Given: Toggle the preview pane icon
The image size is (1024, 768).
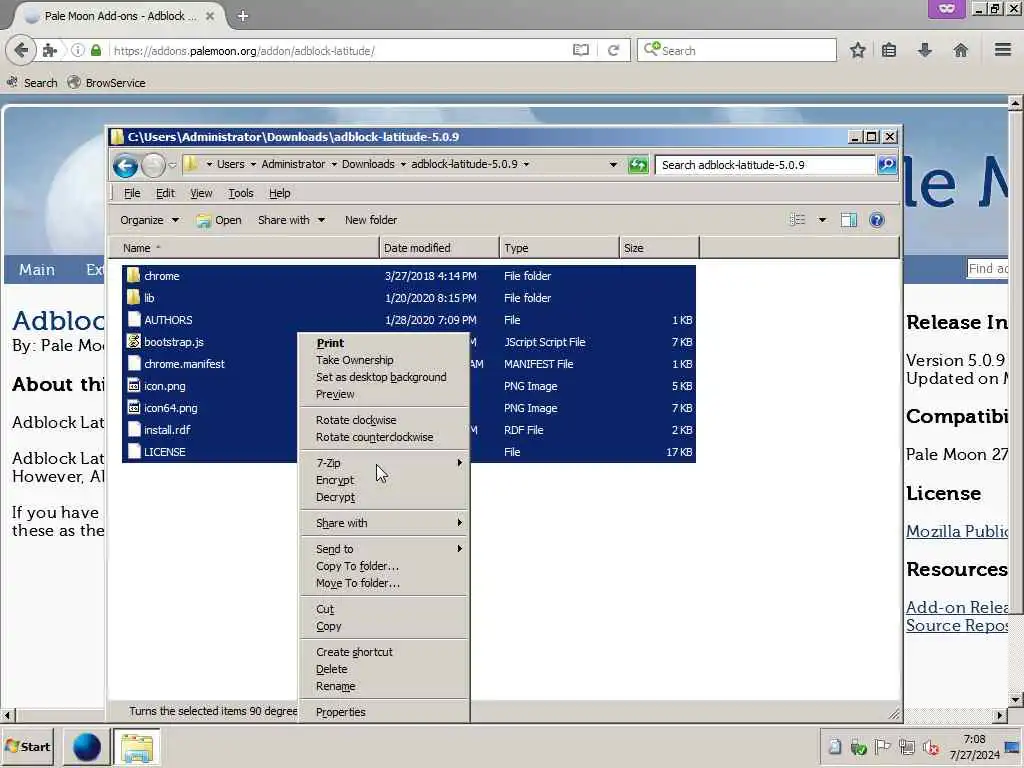Looking at the screenshot, I should [x=849, y=220].
